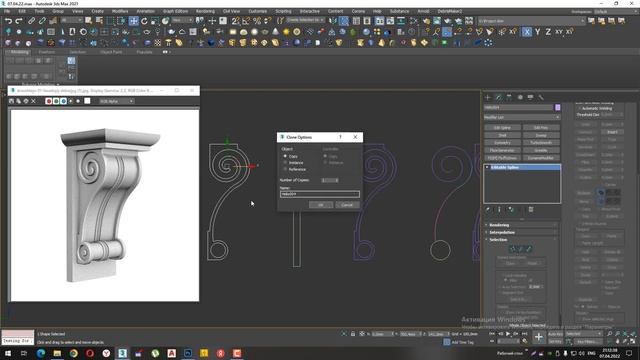
Task: Open the Modifiers menu
Action: click(120, 11)
